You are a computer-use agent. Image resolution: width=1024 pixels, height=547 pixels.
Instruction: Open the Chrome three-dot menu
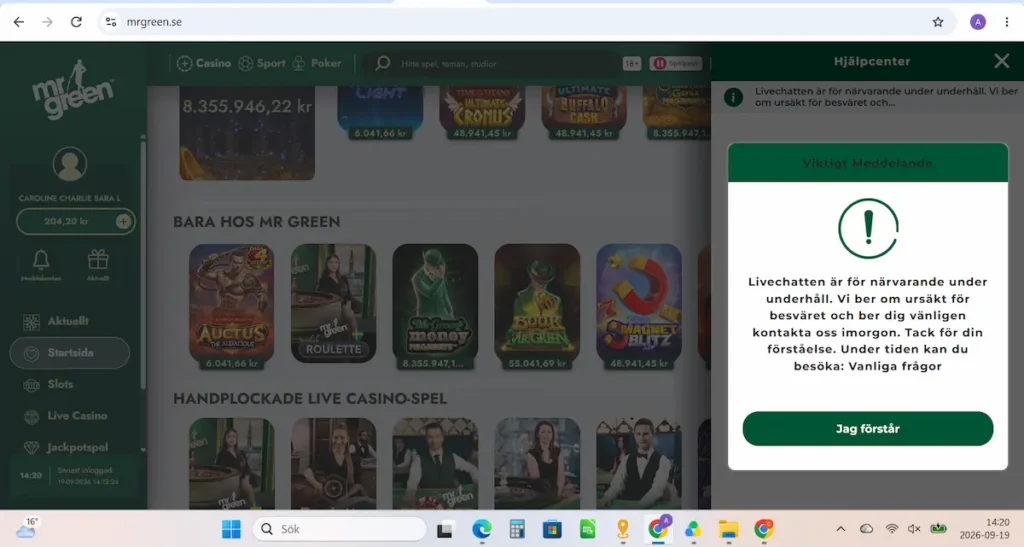[x=1006, y=22]
